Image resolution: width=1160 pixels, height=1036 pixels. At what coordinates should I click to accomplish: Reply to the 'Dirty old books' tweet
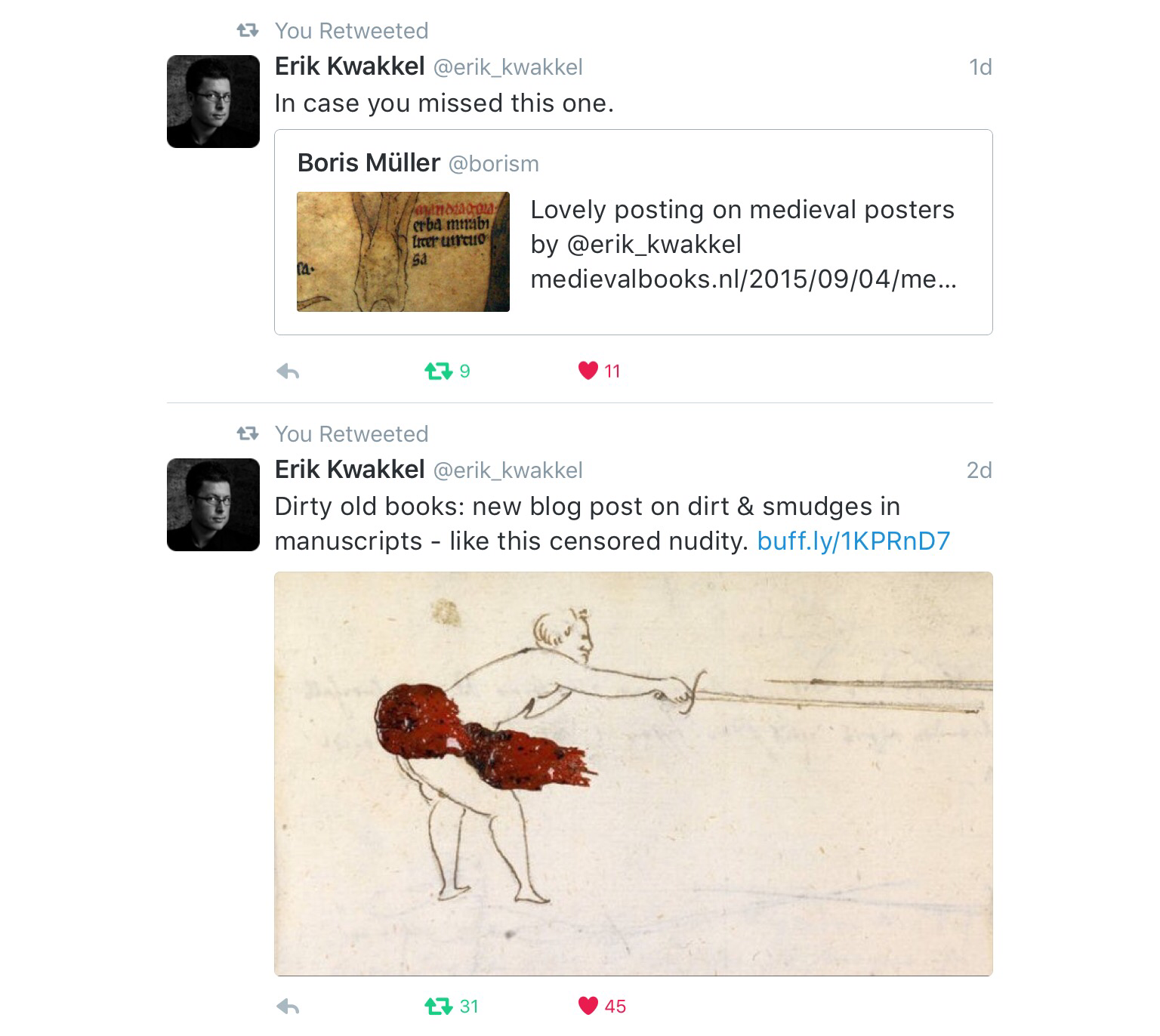point(288,1006)
